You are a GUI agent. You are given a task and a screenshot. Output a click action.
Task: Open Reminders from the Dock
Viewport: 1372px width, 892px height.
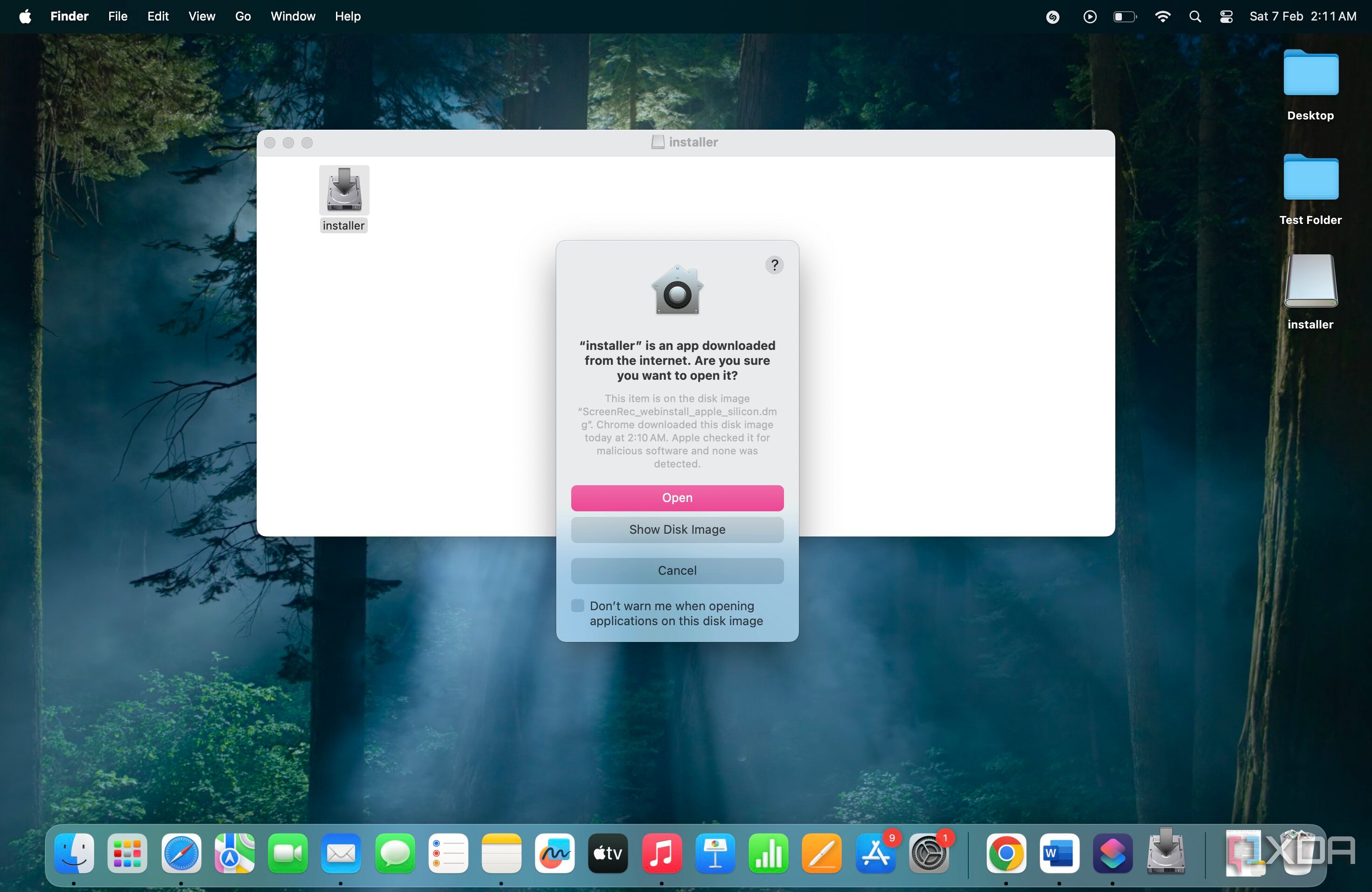[x=448, y=853]
